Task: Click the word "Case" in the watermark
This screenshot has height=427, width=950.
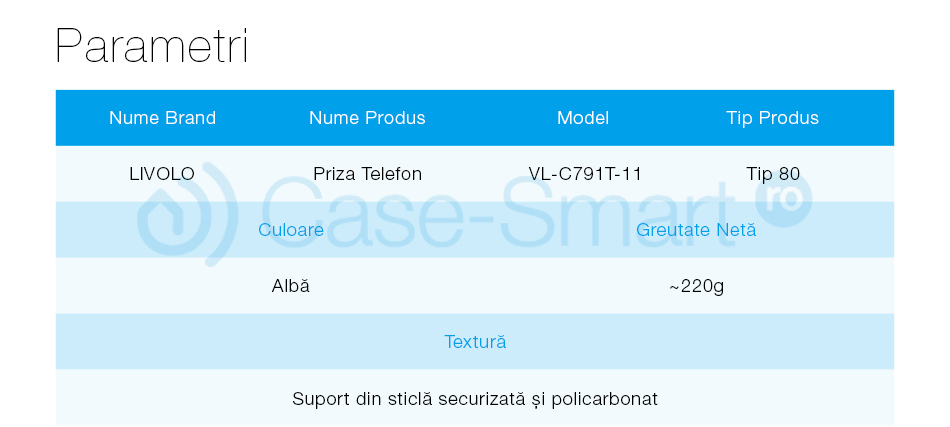Action: click(350, 210)
